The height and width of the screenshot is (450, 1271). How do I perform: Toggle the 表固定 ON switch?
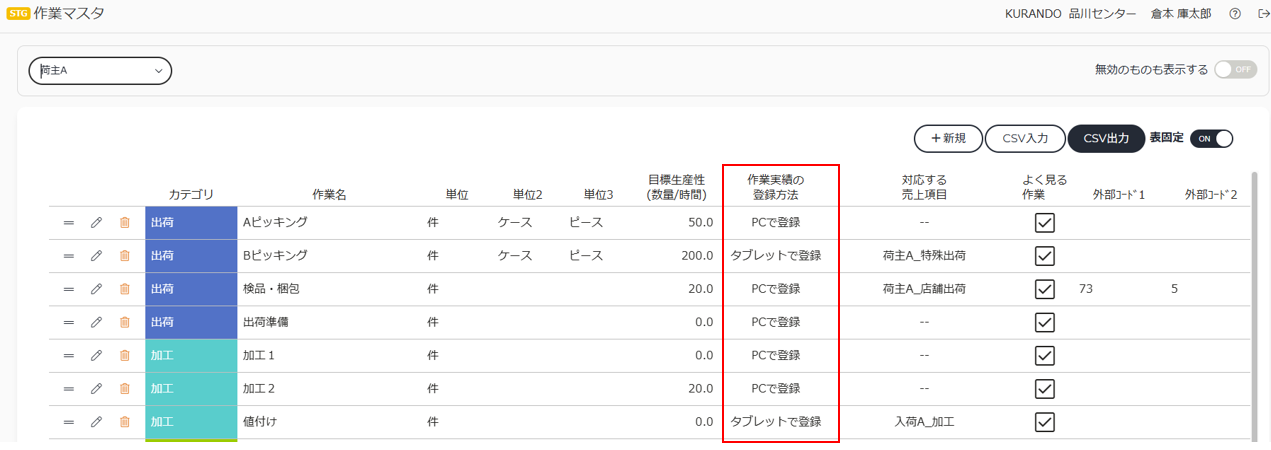click(x=1211, y=138)
